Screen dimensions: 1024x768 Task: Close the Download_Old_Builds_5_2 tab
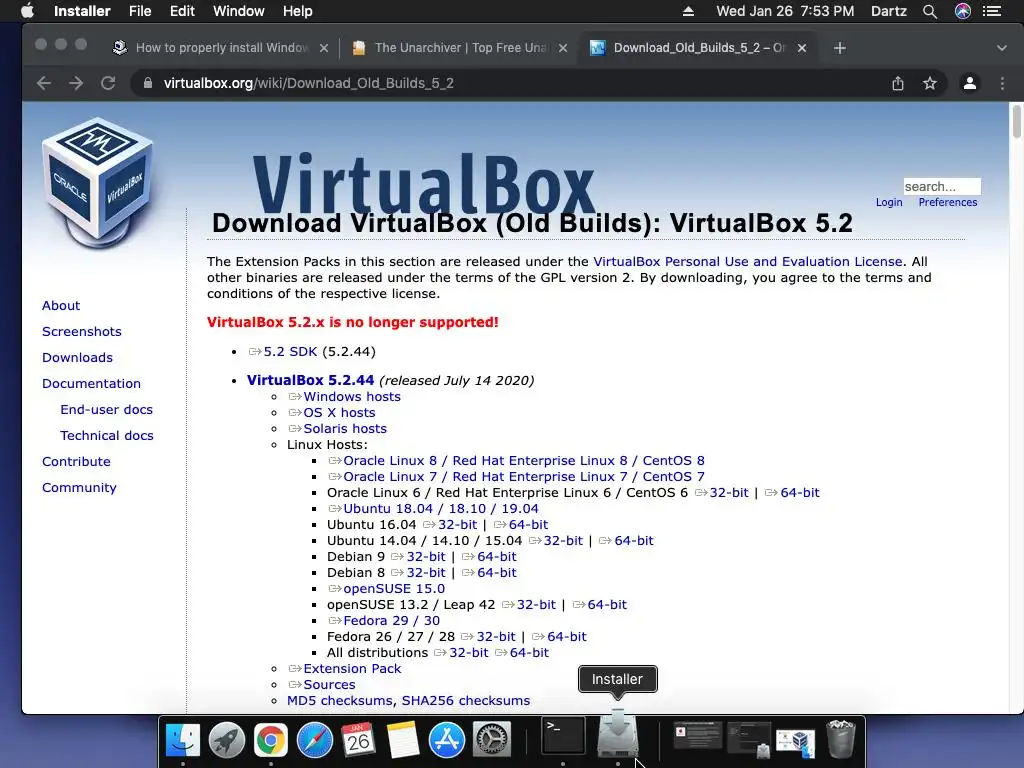pyautogui.click(x=802, y=48)
